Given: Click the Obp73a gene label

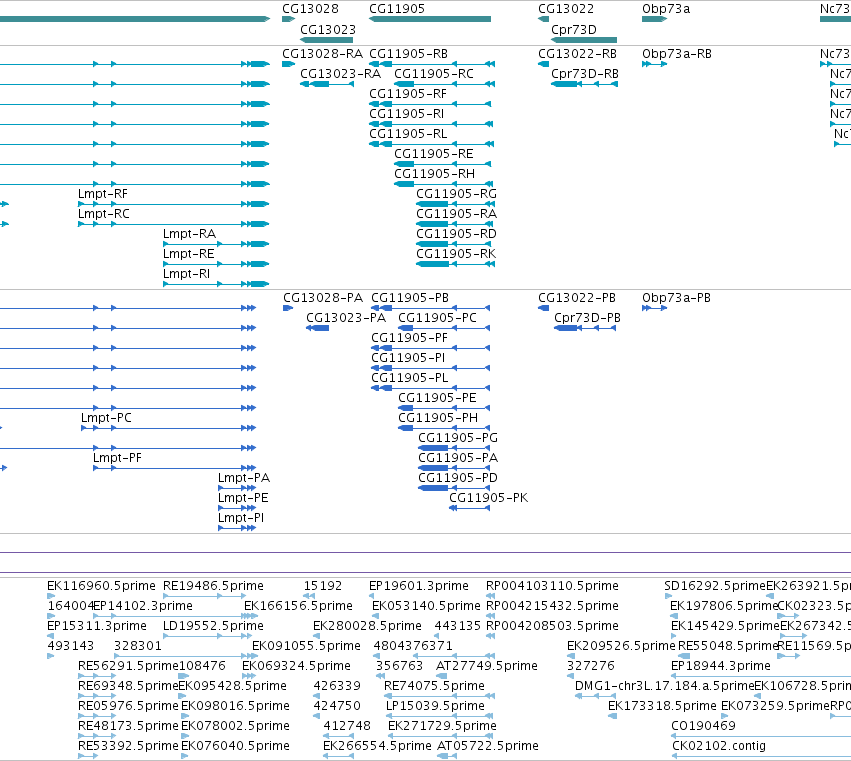Looking at the screenshot, I should click(666, 9).
